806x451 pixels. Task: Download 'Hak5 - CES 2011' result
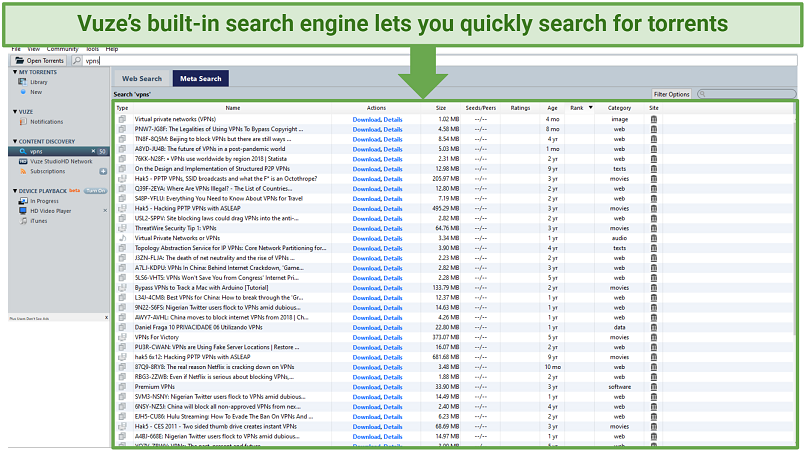[x=367, y=427]
